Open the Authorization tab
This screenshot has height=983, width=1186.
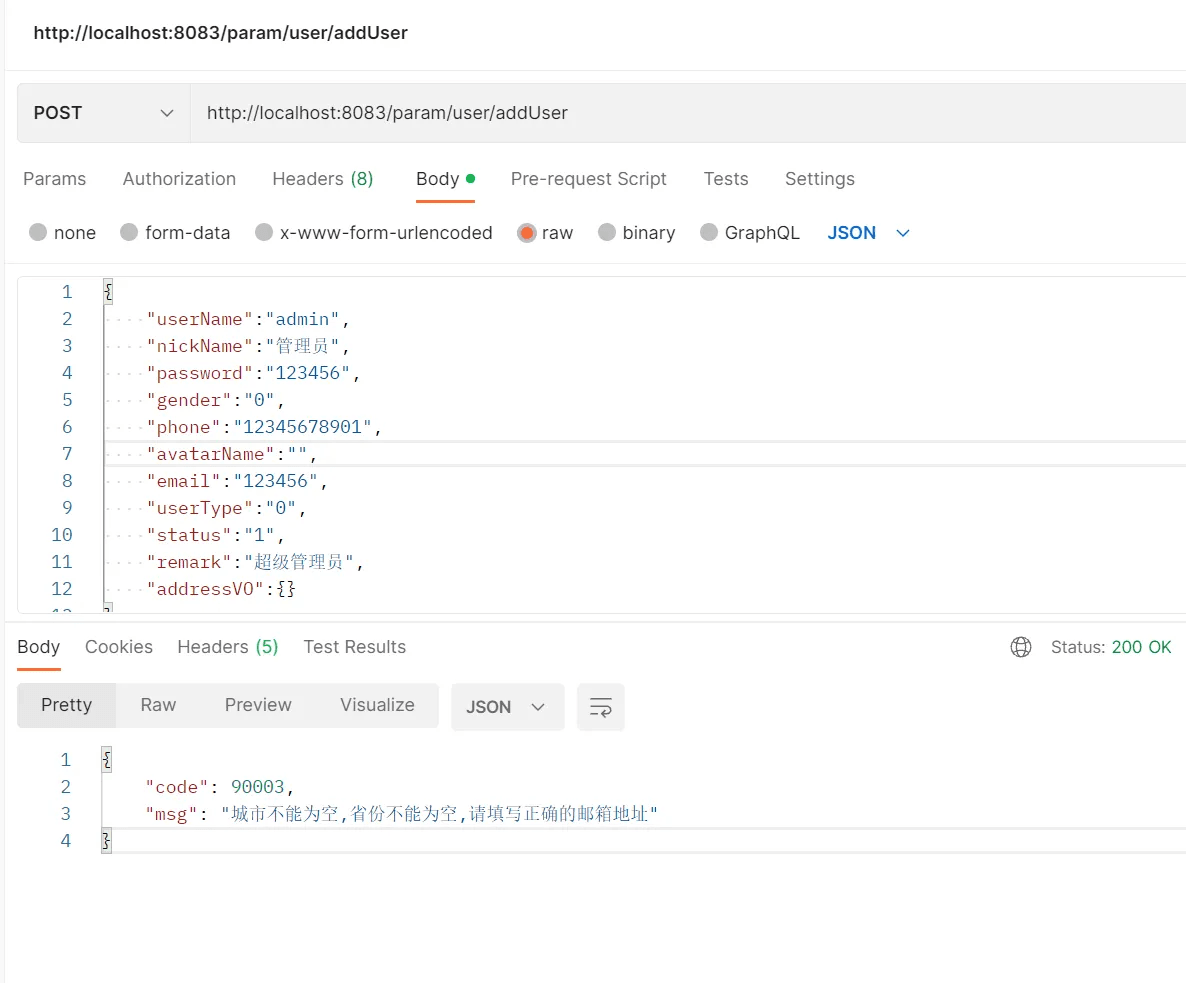(179, 179)
